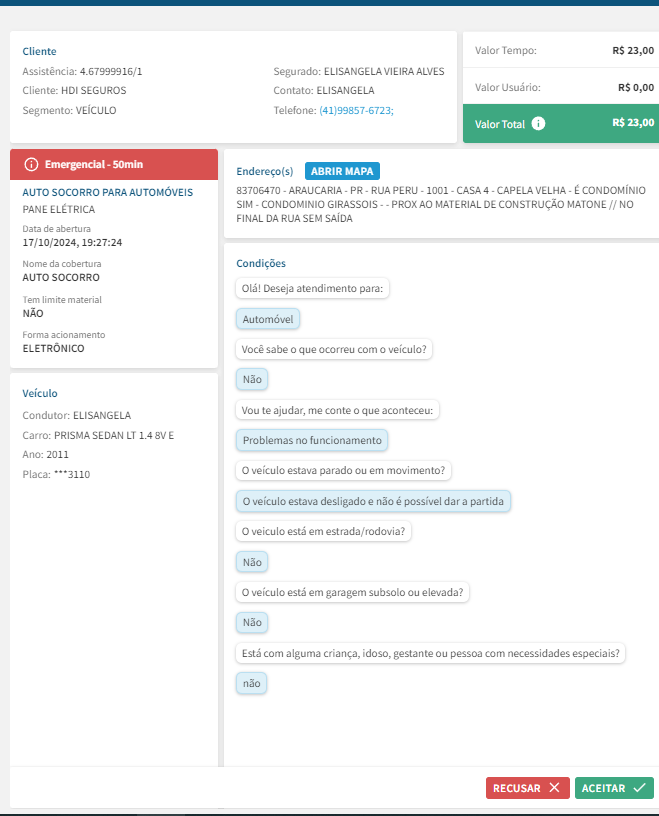
Task: Click the 'O veículo estava desligado' answer chip
Action: click(374, 501)
